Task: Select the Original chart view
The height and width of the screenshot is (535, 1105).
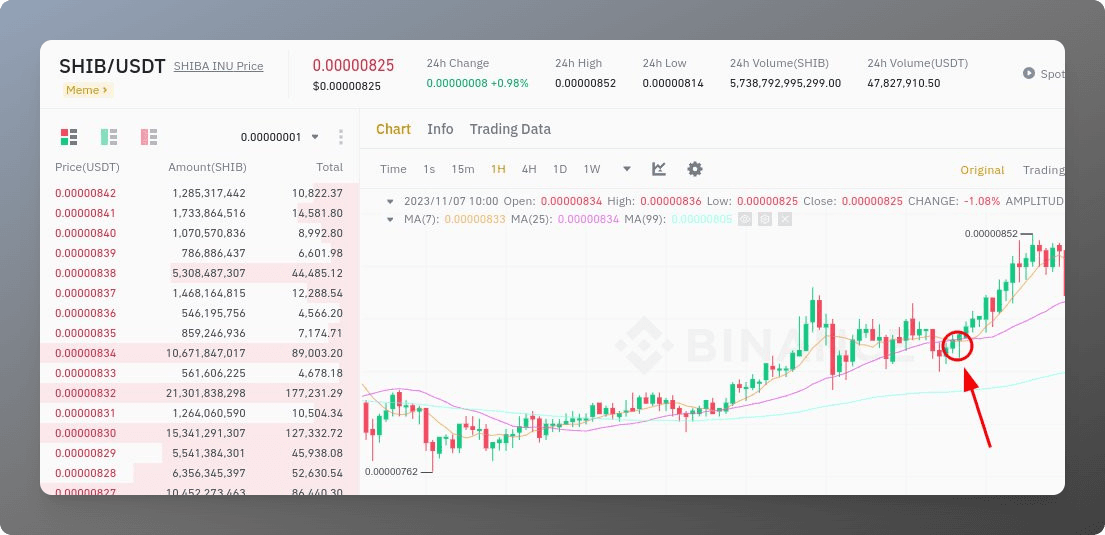Action: tap(982, 170)
